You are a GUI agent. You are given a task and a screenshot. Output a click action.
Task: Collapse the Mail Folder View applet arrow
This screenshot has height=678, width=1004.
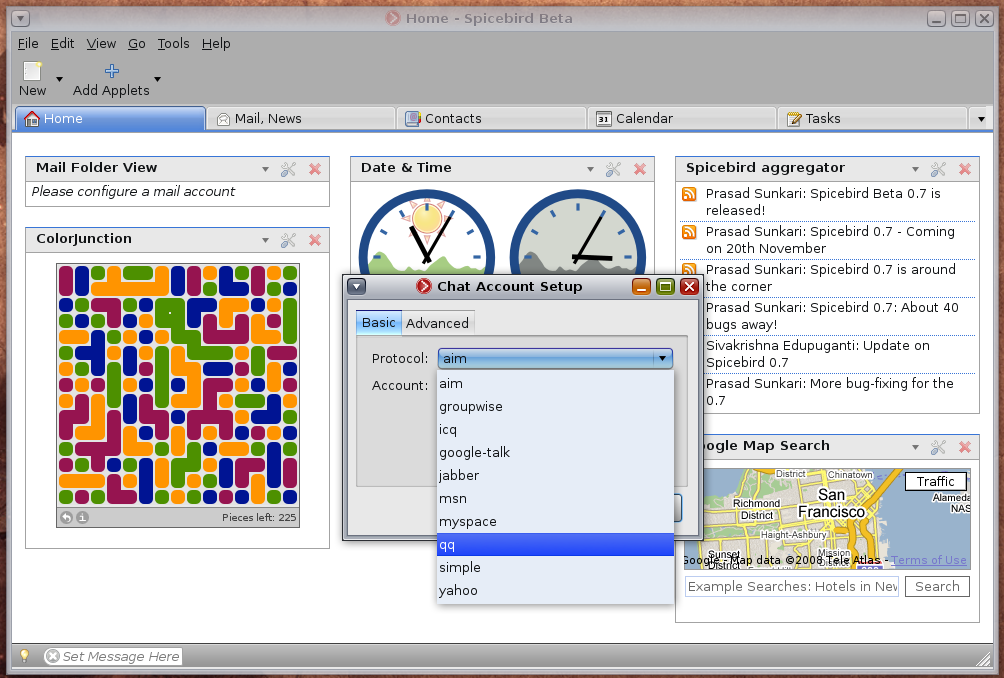pyautogui.click(x=265, y=170)
